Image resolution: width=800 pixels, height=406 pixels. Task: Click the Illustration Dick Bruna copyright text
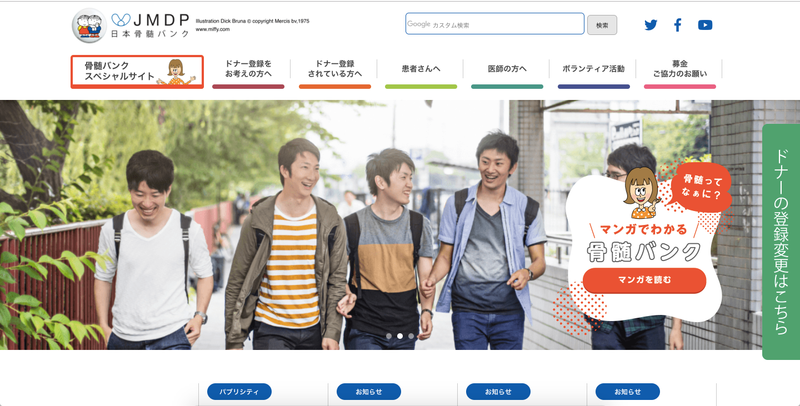point(253,21)
